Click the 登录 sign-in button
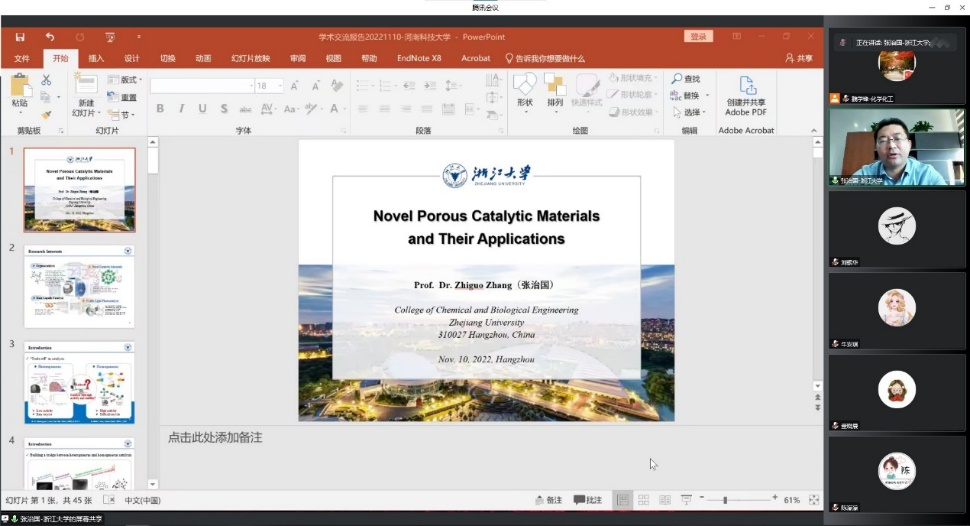This screenshot has height=526, width=970. [x=698, y=36]
